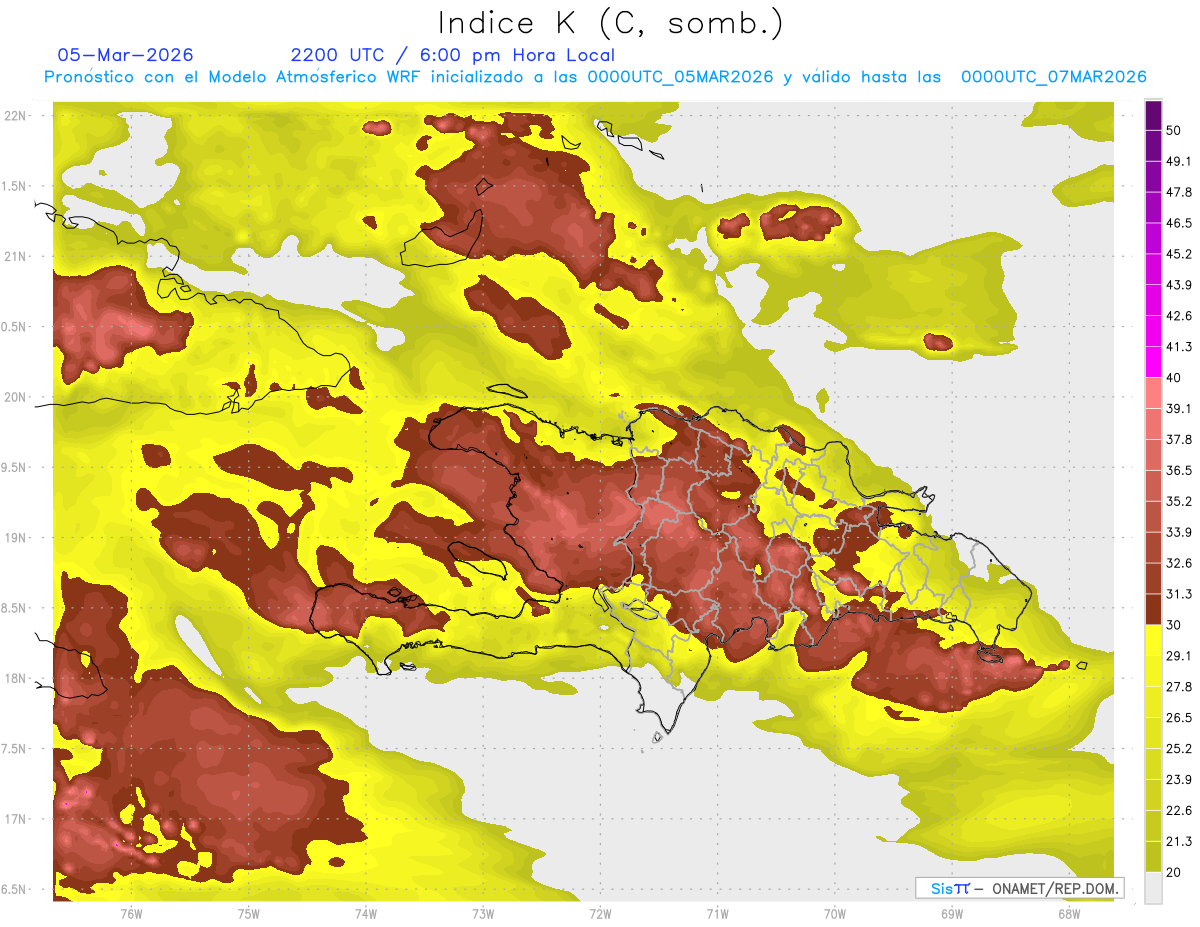Click the map title "Indice K (C, somb.)"

(611, 23)
